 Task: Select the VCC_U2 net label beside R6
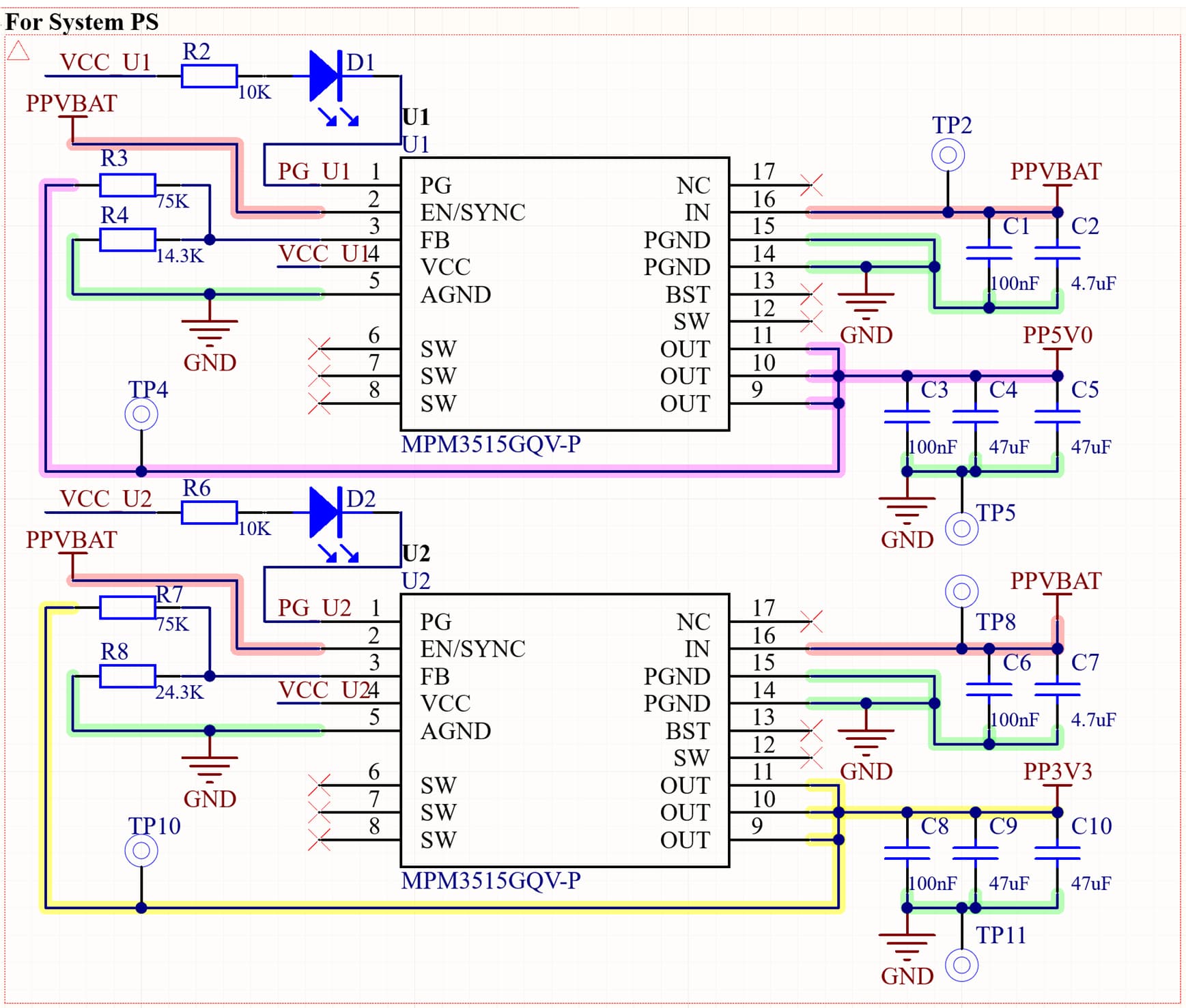coord(105,499)
